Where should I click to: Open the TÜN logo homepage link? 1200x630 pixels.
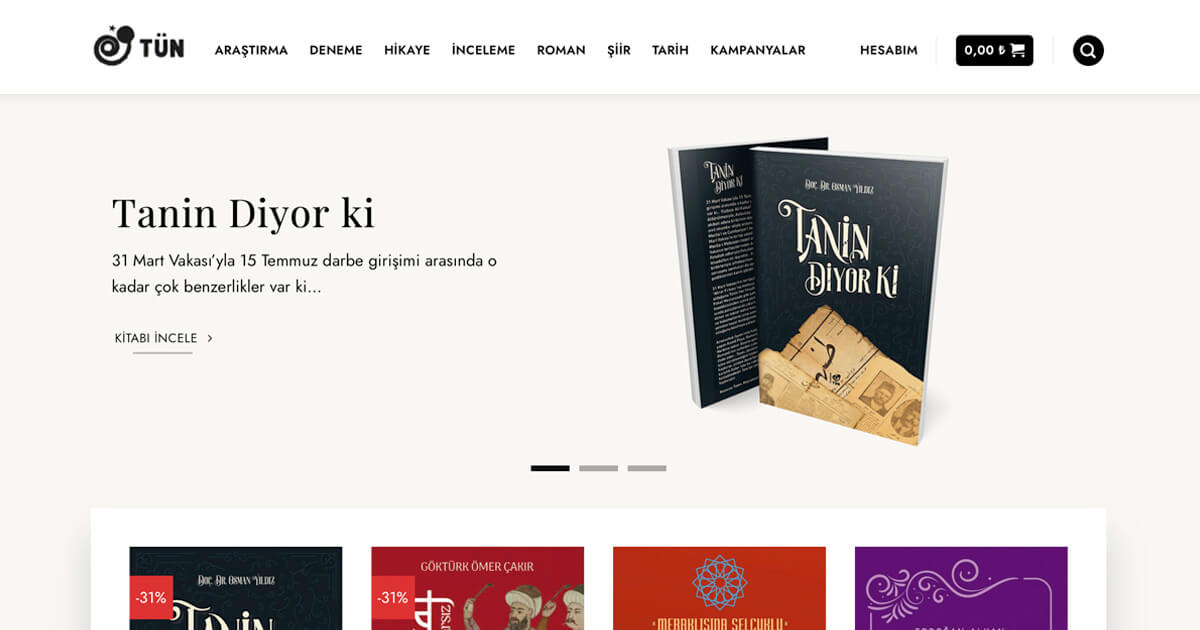pyautogui.click(x=139, y=46)
